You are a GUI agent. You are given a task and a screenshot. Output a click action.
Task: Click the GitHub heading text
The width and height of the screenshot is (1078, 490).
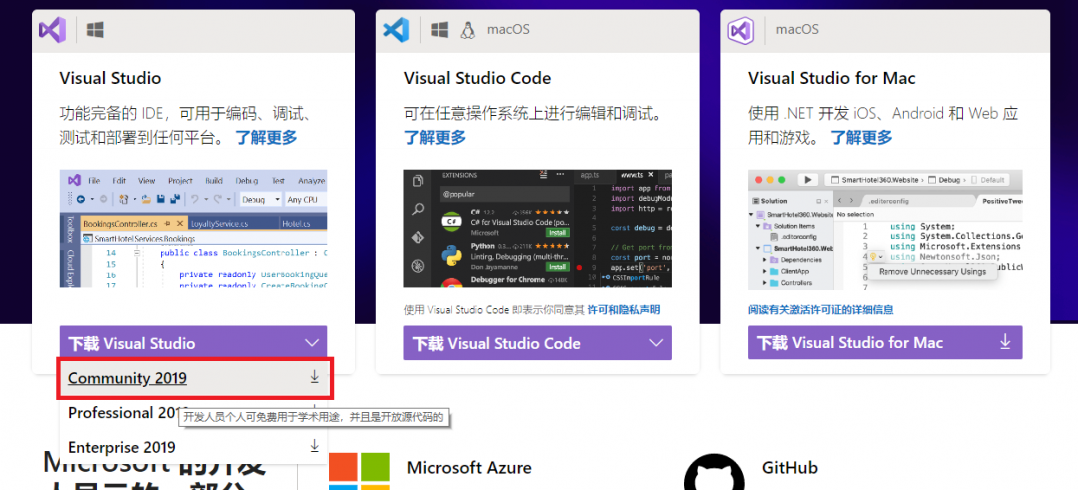(790, 468)
